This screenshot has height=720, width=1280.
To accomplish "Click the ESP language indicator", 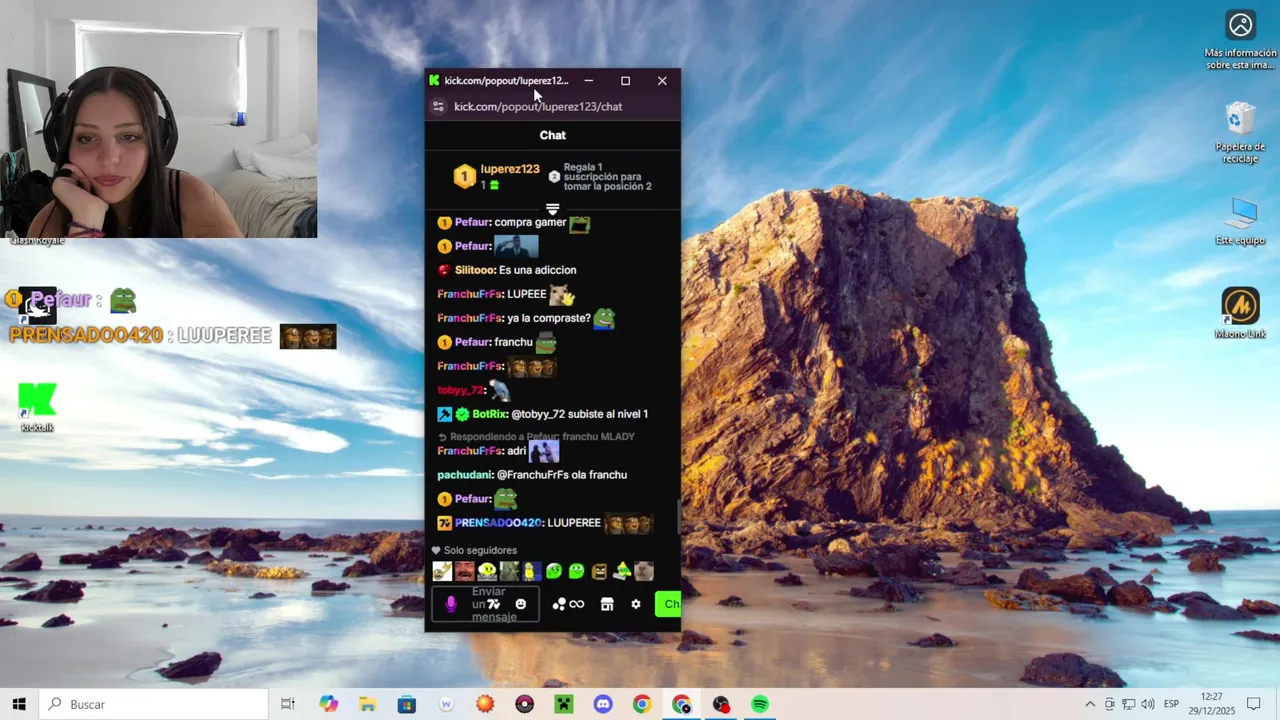I will click(x=1171, y=704).
